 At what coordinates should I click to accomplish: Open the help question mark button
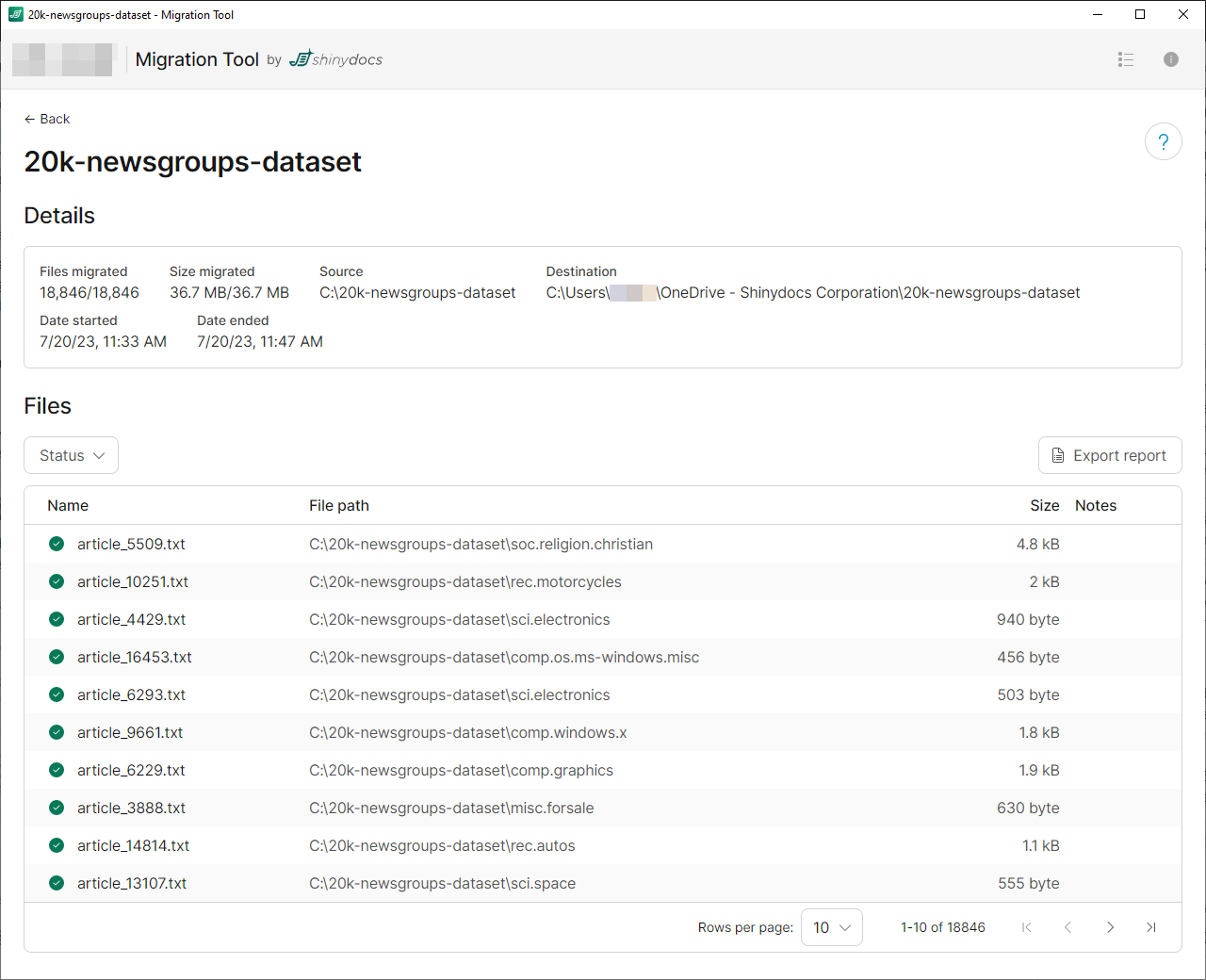pos(1163,142)
